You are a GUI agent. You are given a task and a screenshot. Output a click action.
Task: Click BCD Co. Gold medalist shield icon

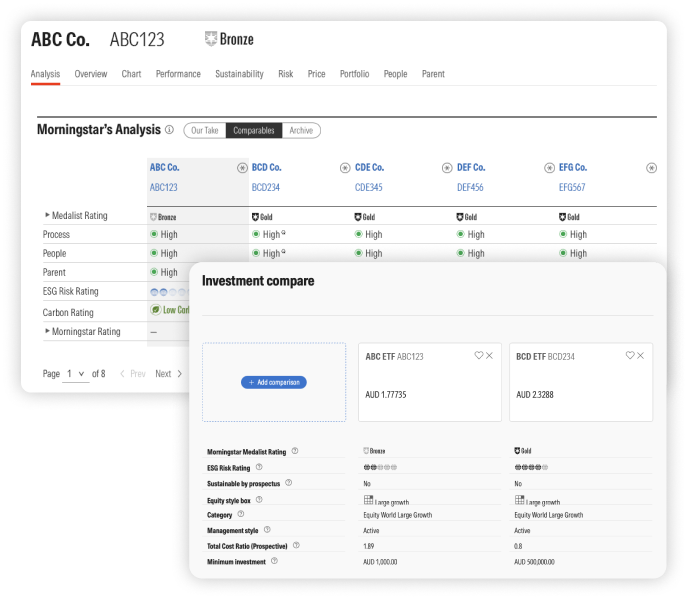point(255,217)
